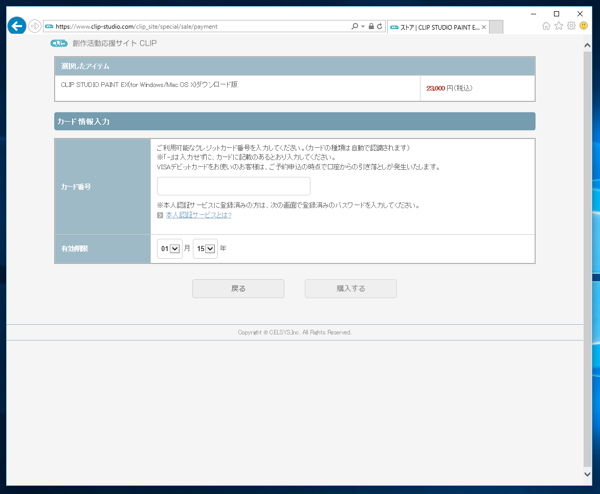Refresh the page with the reload icon
Image resolution: width=600 pixels, height=494 pixels.
click(x=379, y=26)
